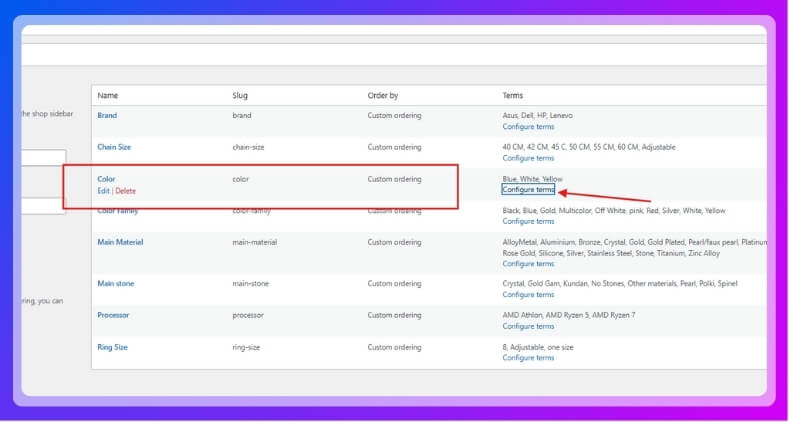Click the Terms column header

513,96
